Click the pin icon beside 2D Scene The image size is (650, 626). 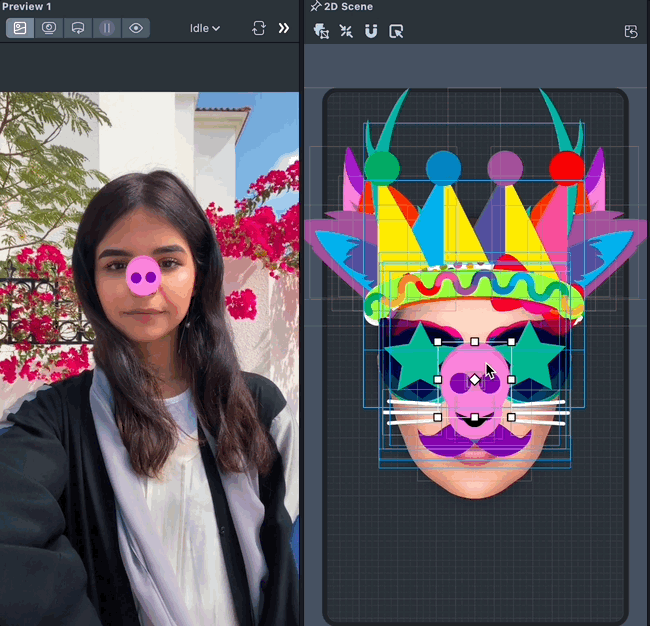[x=316, y=7]
